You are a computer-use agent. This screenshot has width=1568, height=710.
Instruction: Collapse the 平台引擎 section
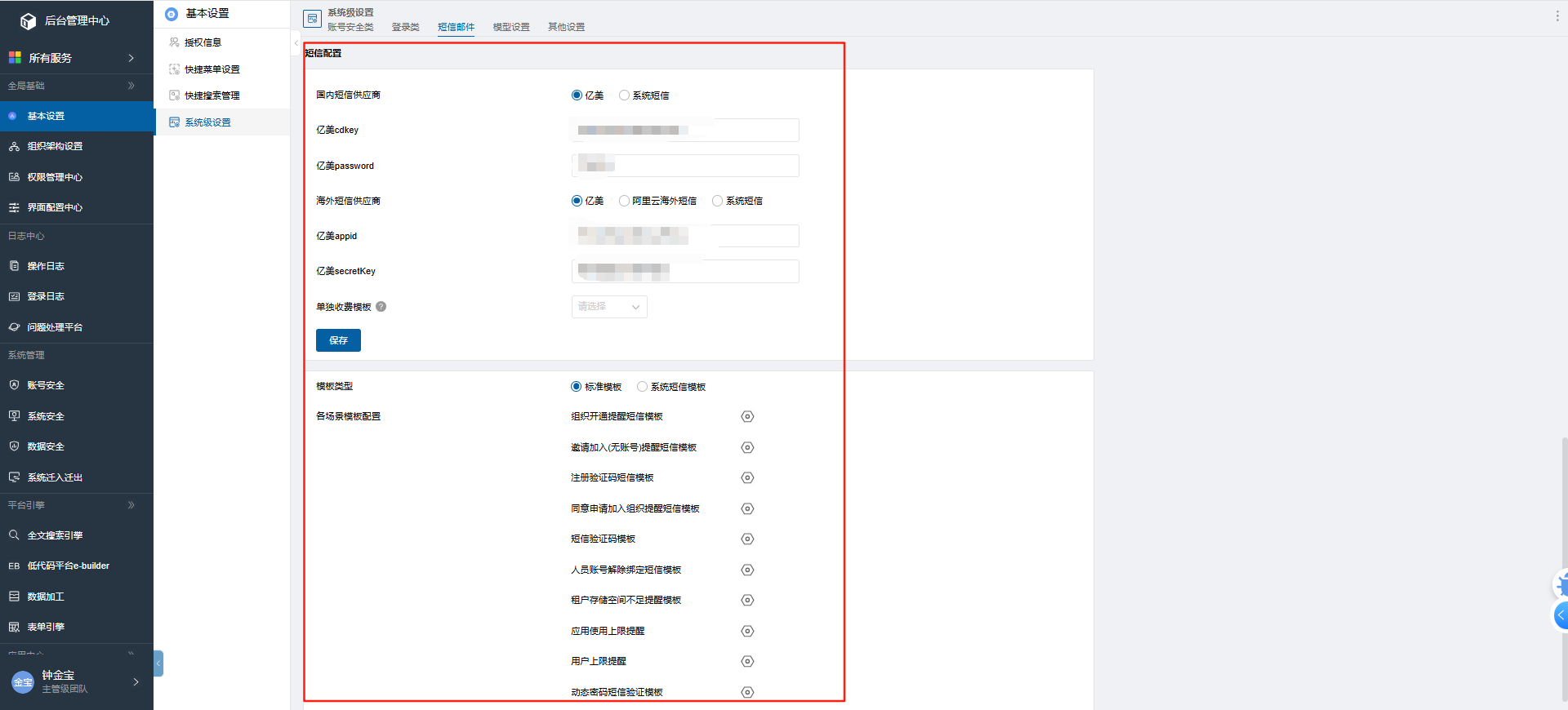(x=131, y=505)
